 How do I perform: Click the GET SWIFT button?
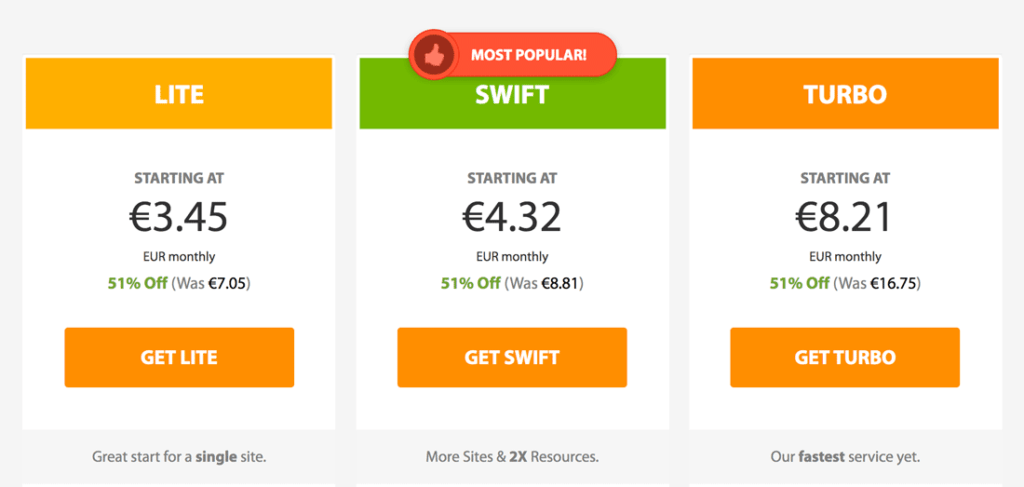tap(512, 357)
